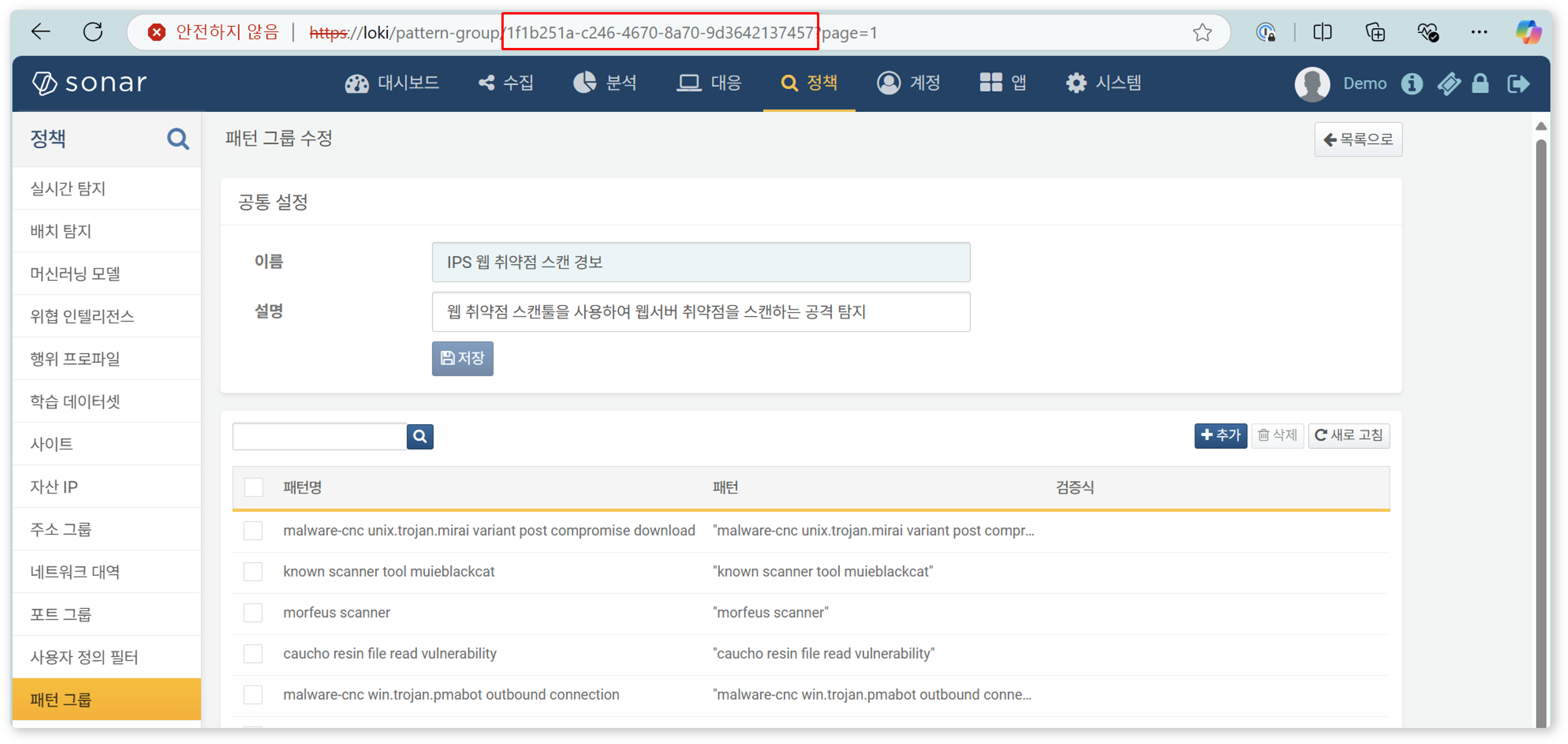The image size is (1568, 744).
Task: Click pattern search magnifier button
Action: [x=420, y=437]
